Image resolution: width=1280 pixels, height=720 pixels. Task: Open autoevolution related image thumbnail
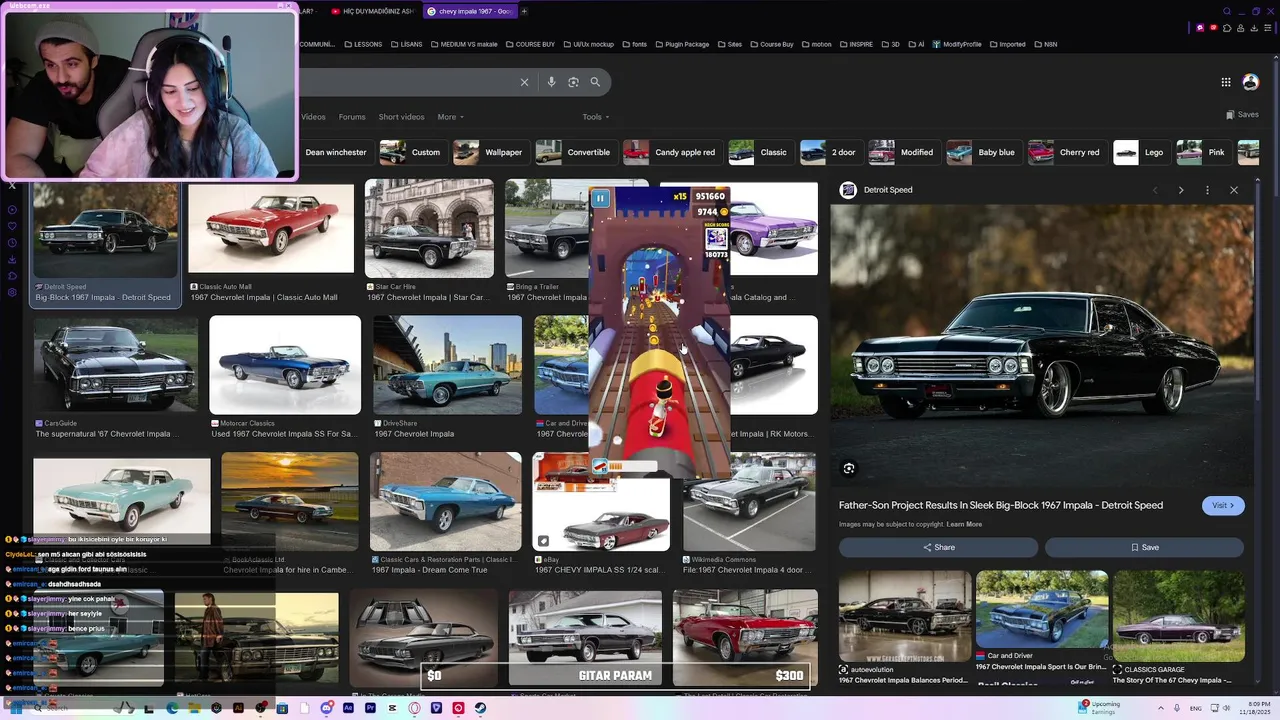tap(905, 616)
